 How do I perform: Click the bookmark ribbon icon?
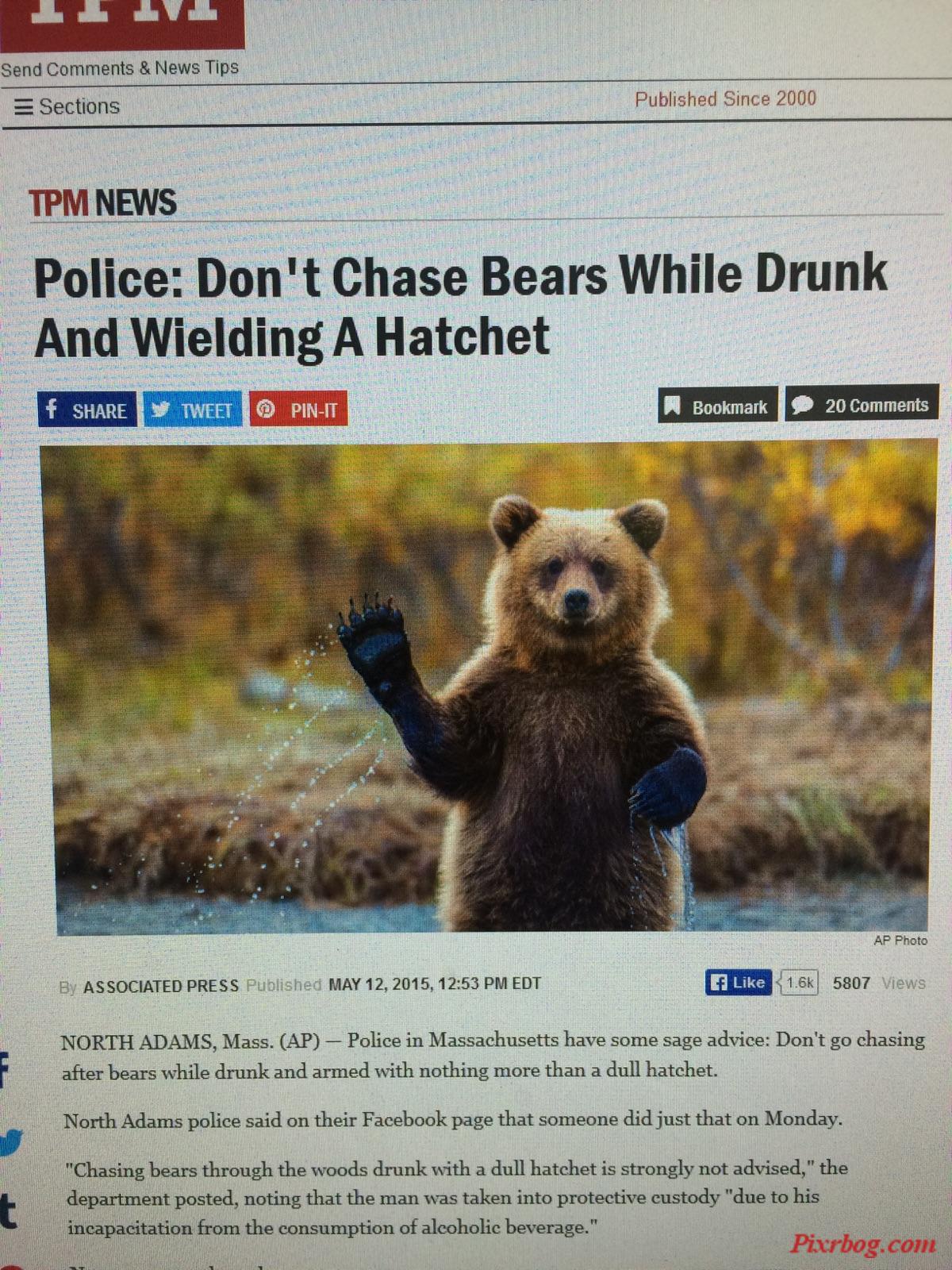click(x=673, y=406)
